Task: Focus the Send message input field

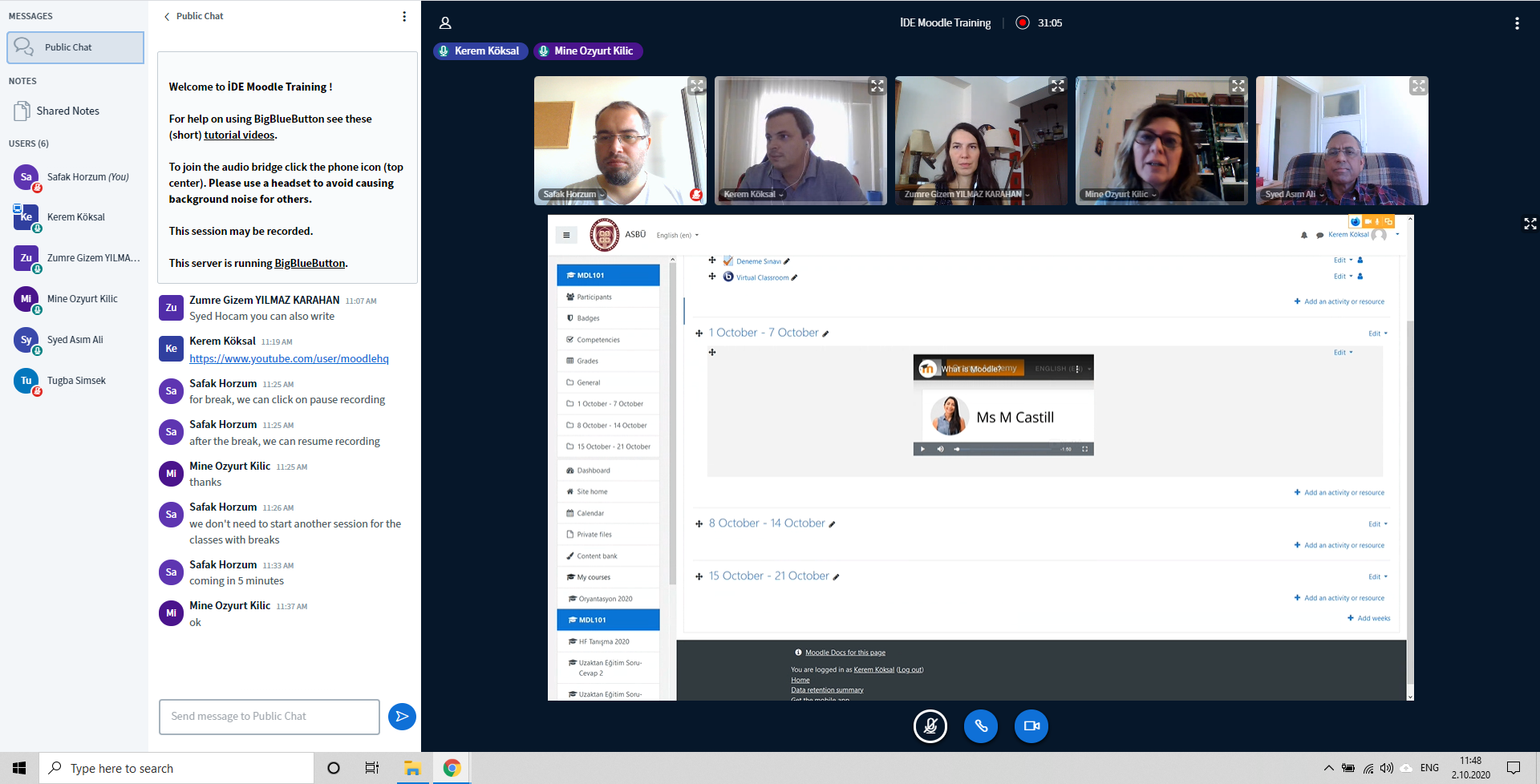Action: tap(269, 717)
